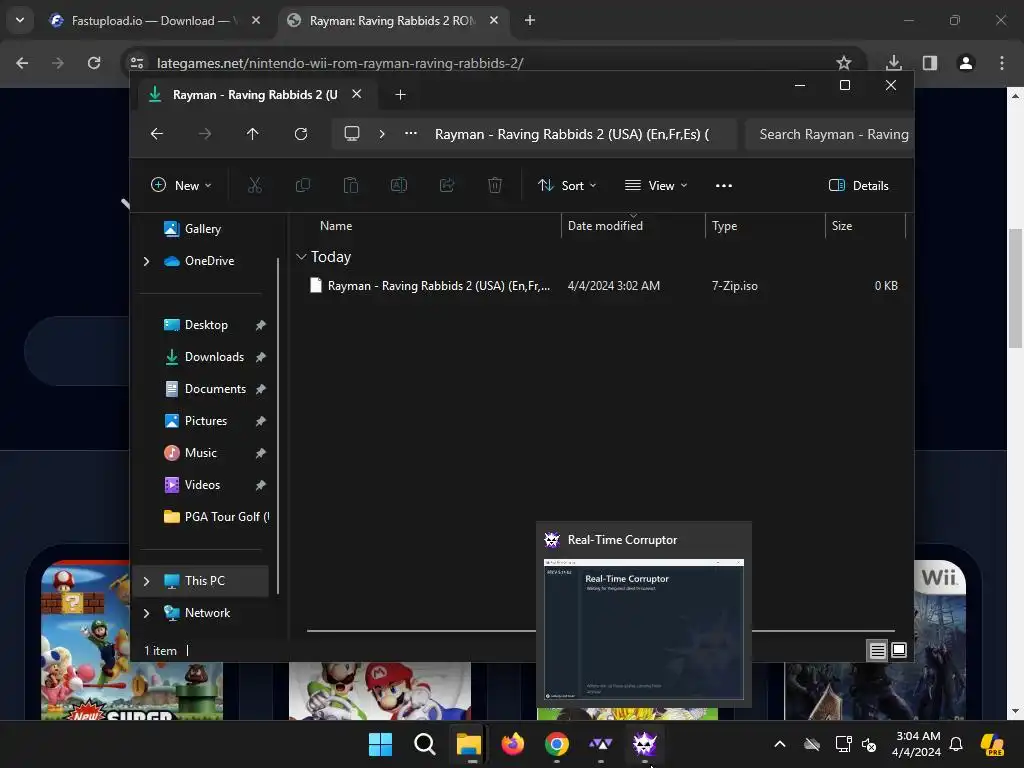Open the View dropdown menu
Screen dimensions: 1024x768
pos(656,185)
